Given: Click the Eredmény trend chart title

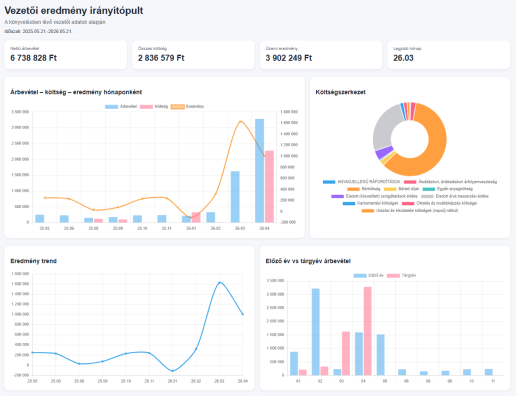Looking at the screenshot, I should [33, 261].
